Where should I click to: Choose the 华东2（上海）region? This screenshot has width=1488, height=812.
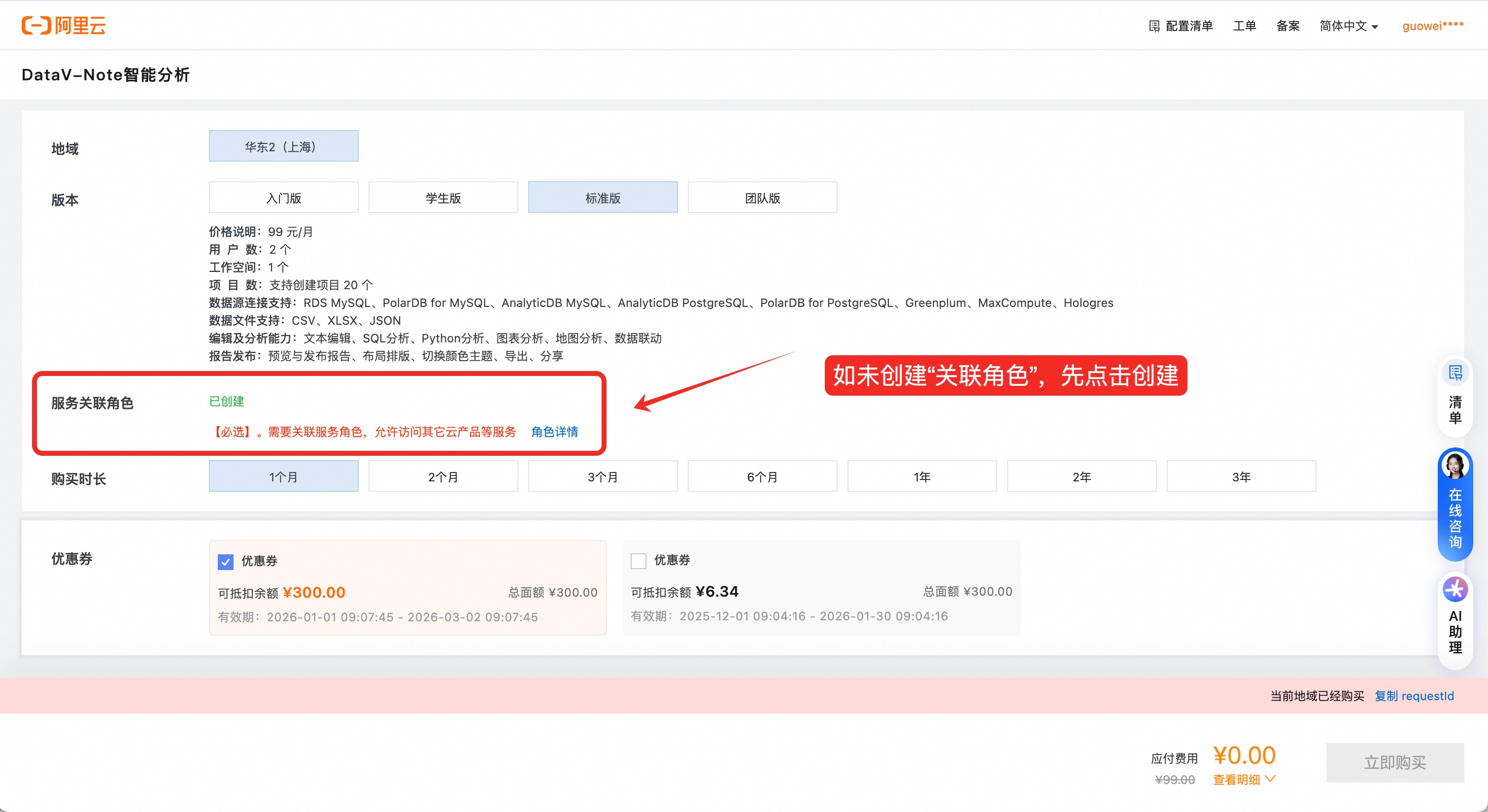(x=283, y=147)
